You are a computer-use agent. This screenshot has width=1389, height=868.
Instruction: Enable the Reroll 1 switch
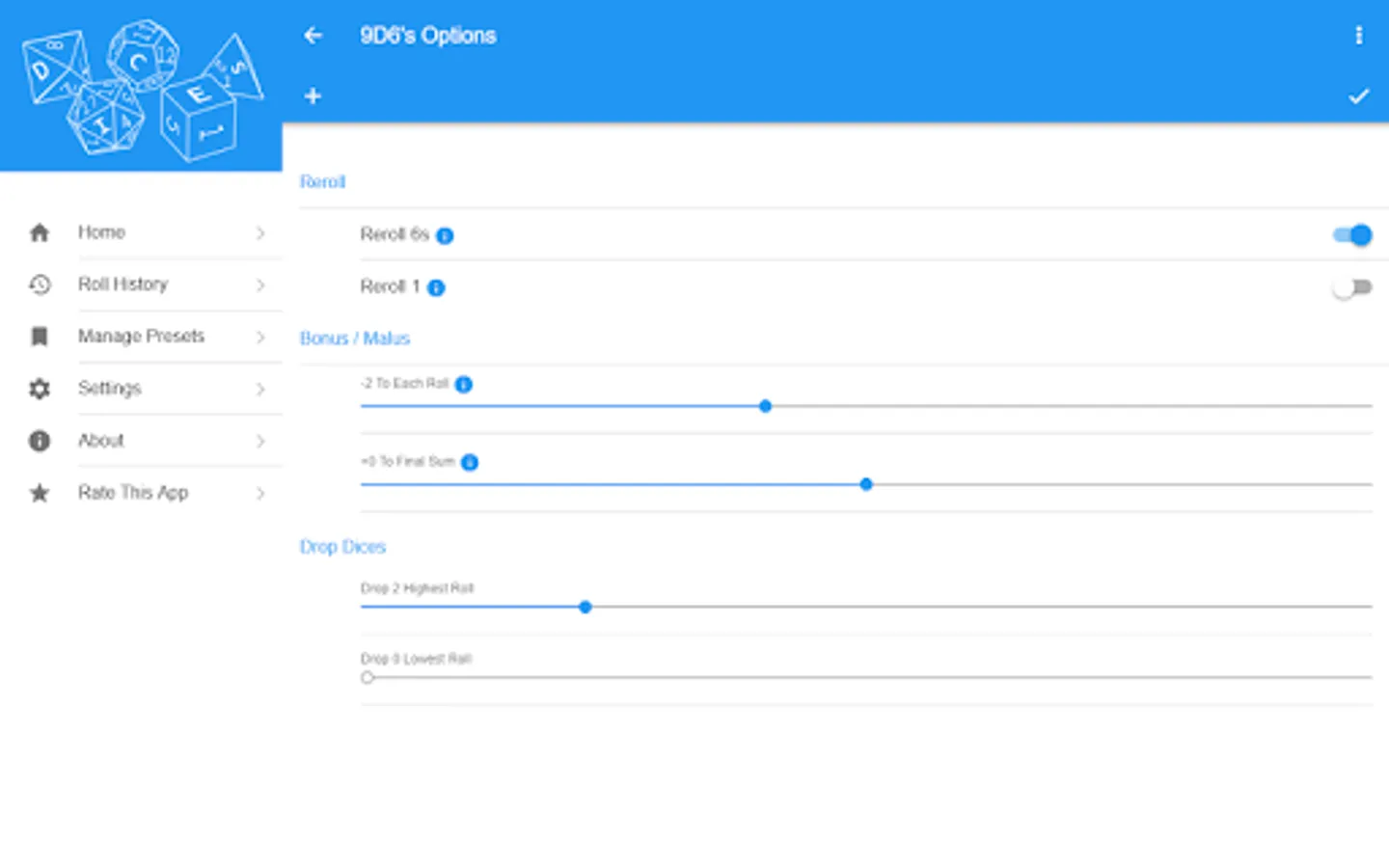[1351, 287]
